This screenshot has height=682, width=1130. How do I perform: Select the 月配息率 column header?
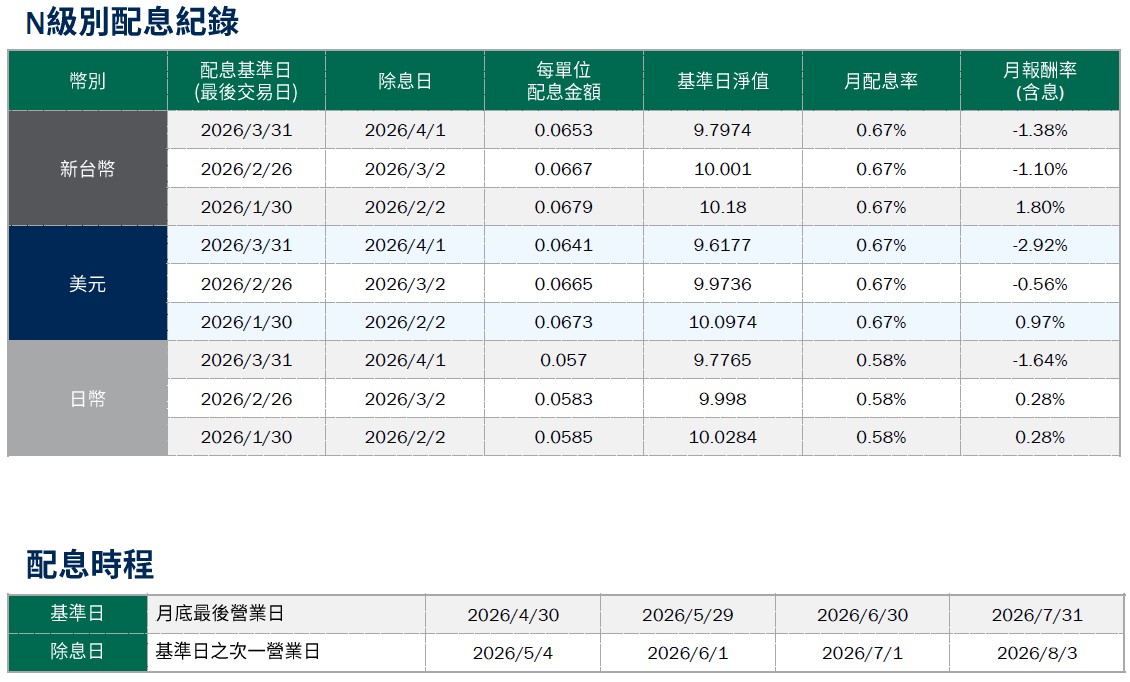click(x=880, y=81)
